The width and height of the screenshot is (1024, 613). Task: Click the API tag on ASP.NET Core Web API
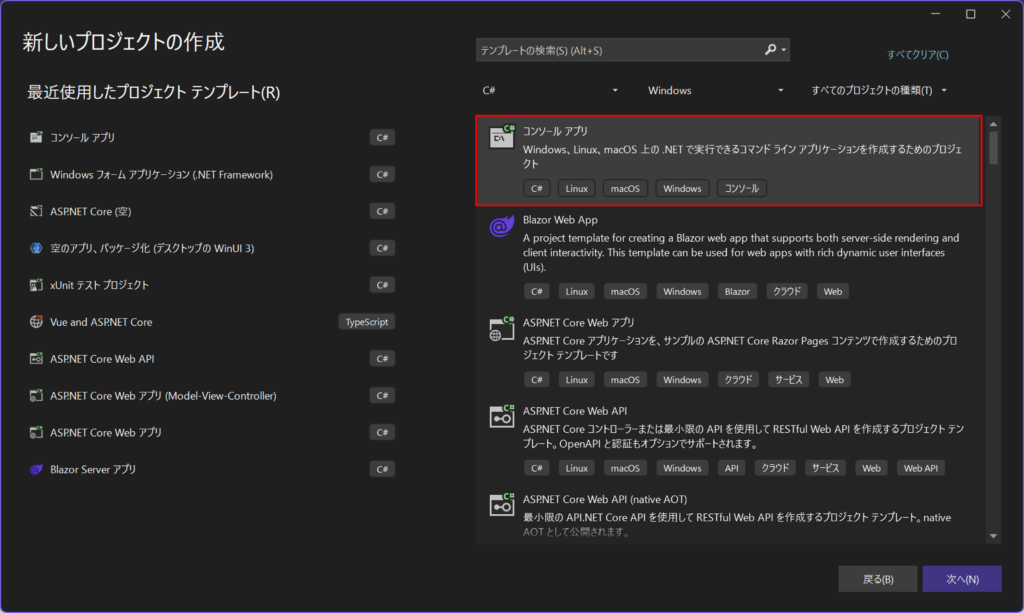731,468
